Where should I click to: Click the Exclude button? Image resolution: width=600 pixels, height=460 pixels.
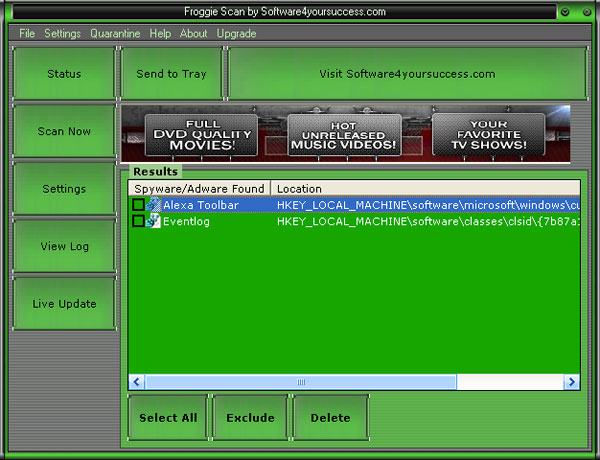[x=250, y=418]
